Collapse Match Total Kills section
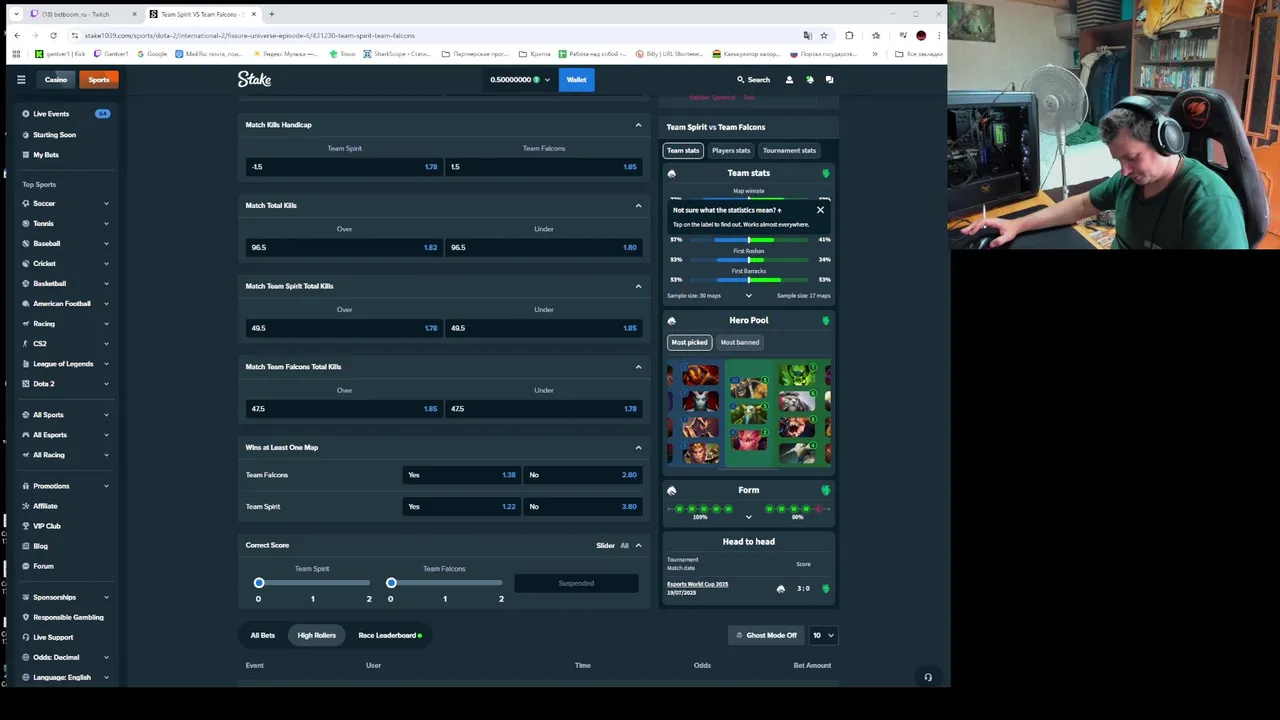The height and width of the screenshot is (720, 1280). coord(638,205)
